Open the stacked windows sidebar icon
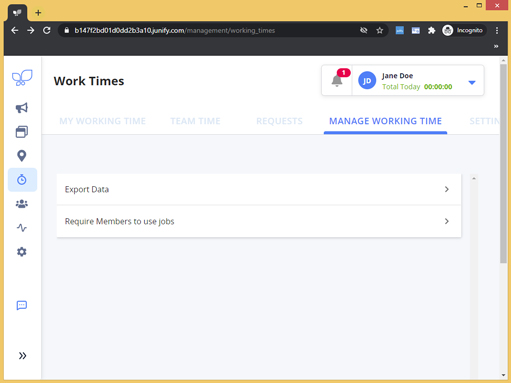This screenshot has height=383, width=511. pyautogui.click(x=22, y=132)
